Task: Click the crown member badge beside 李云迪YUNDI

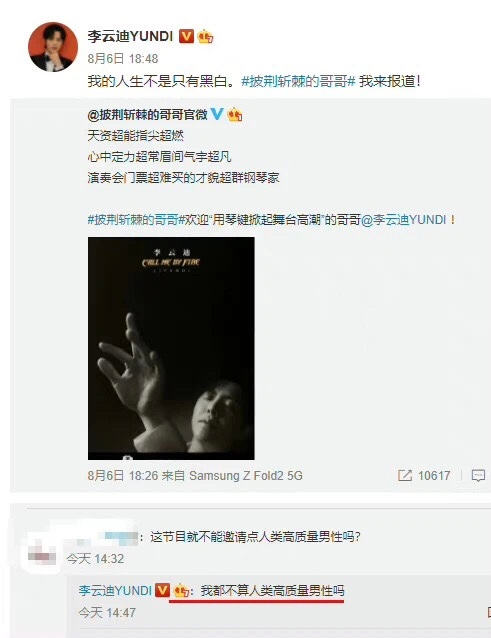Action: click(205, 37)
